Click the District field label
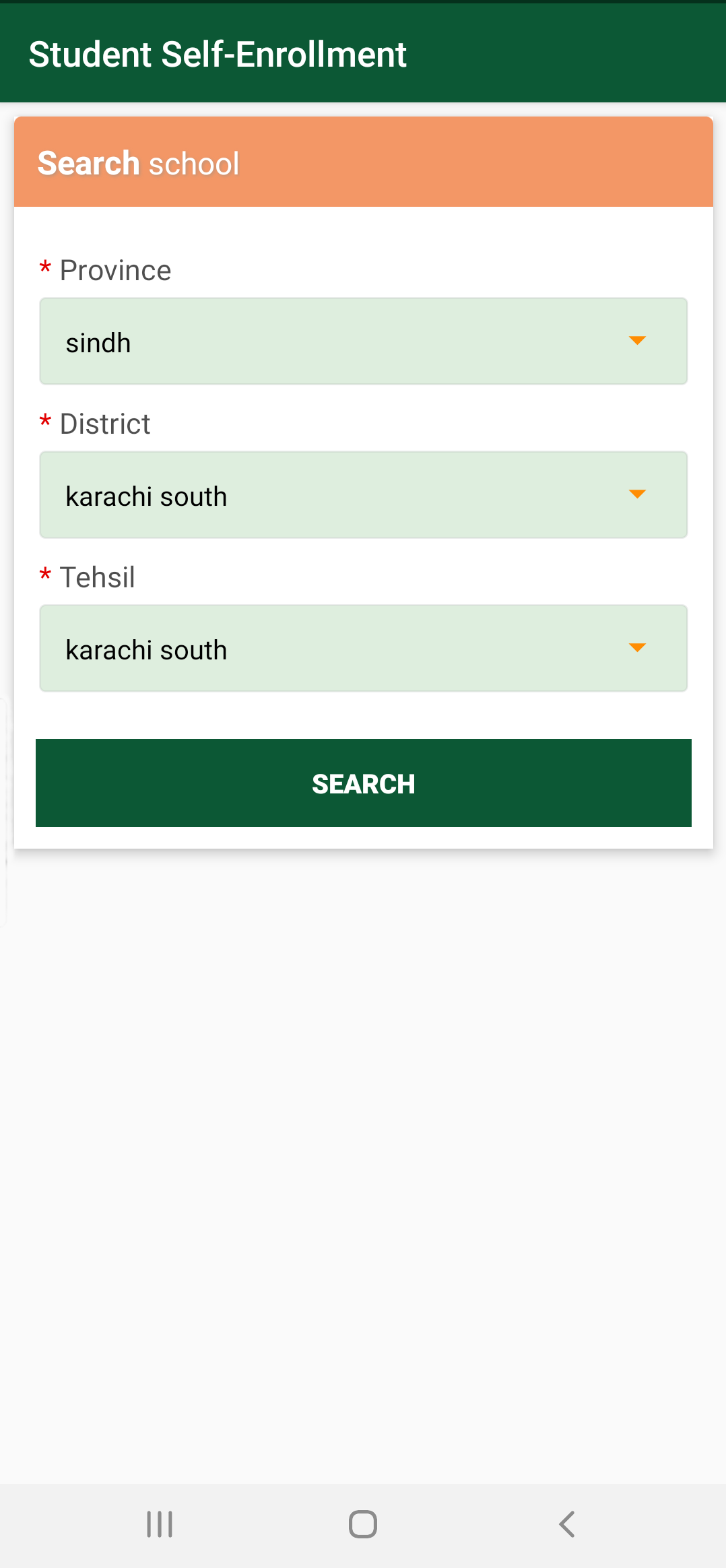This screenshot has height=1568, width=726. pos(105,424)
